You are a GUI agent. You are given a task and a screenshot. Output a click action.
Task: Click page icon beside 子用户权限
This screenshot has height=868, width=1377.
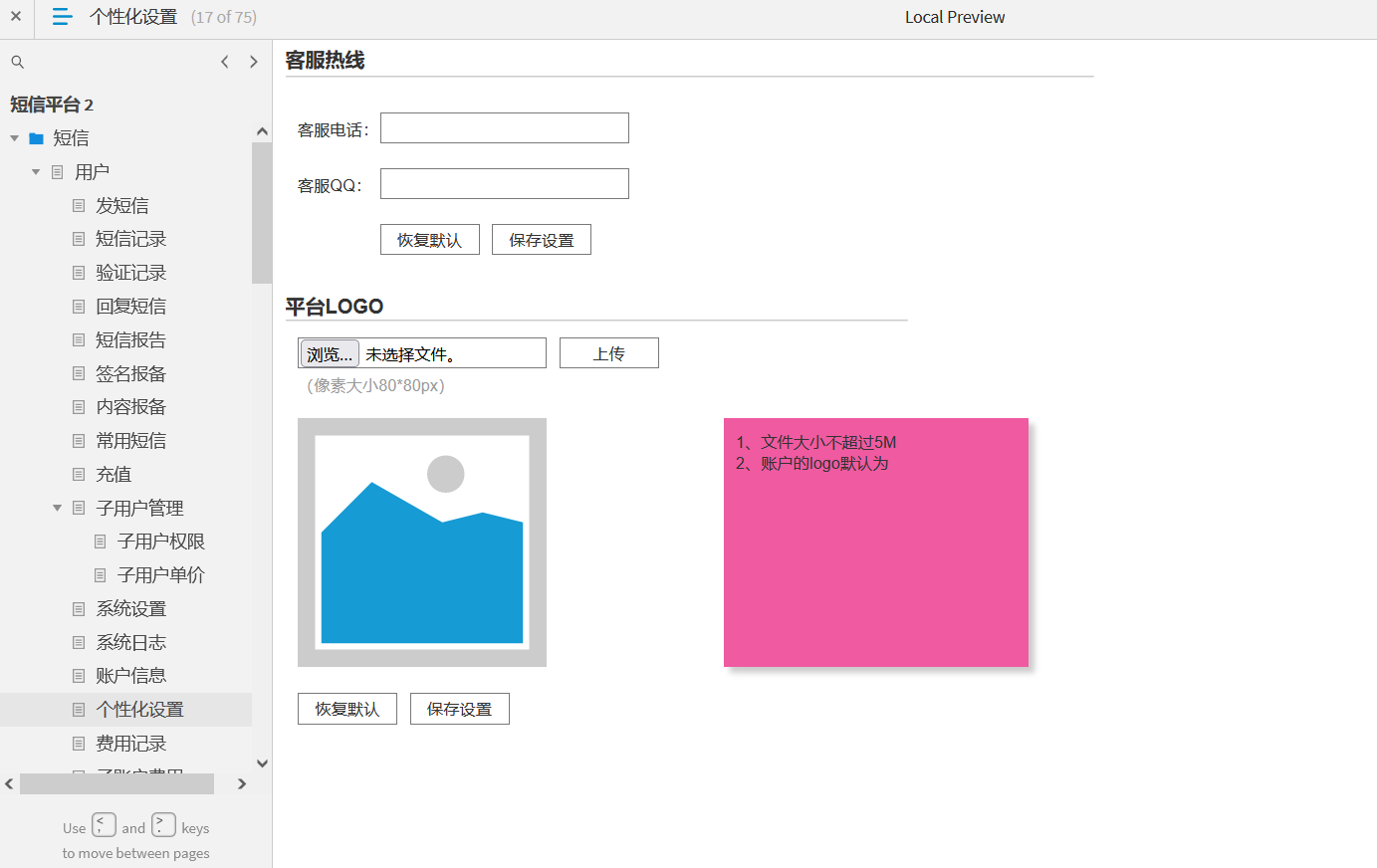(100, 542)
